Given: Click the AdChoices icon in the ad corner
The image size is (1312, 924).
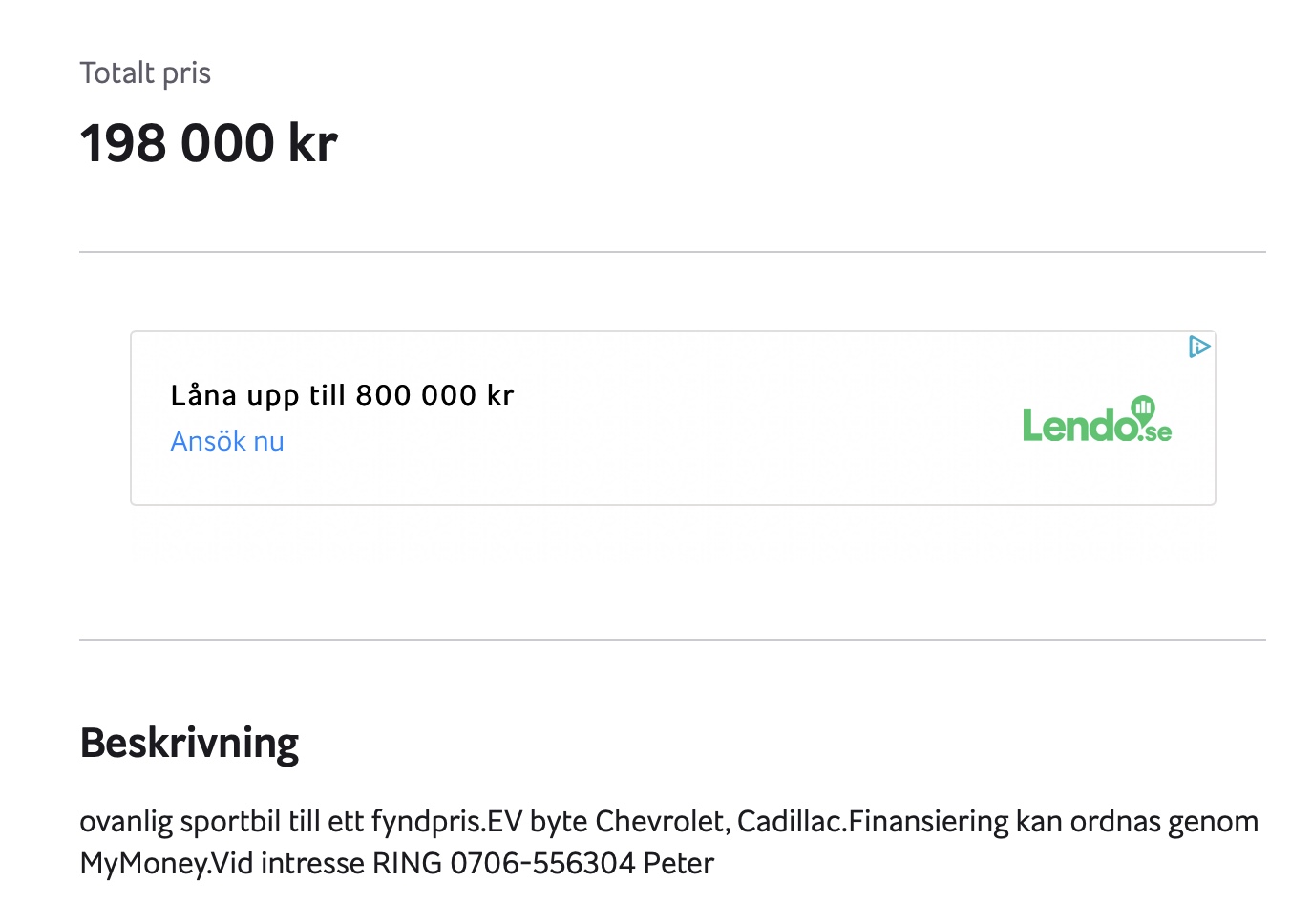Looking at the screenshot, I should 1199,346.
